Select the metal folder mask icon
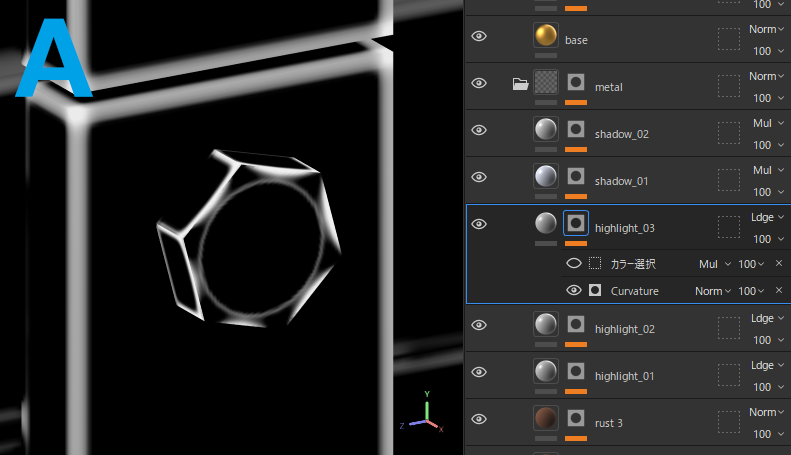Image resolution: width=791 pixels, height=455 pixels. [x=576, y=83]
